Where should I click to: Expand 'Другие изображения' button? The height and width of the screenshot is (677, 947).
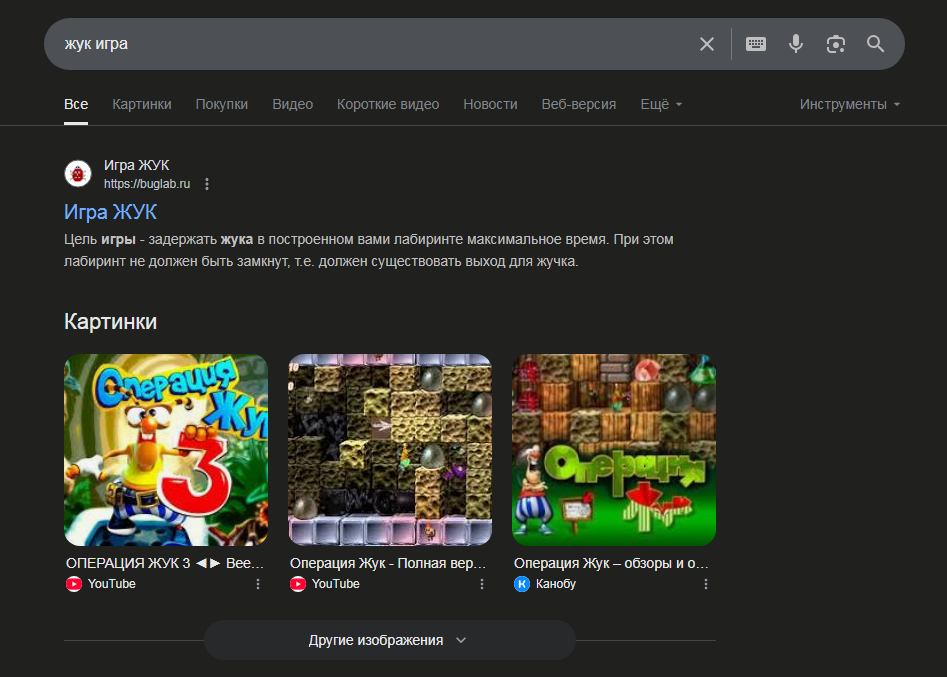coord(390,640)
